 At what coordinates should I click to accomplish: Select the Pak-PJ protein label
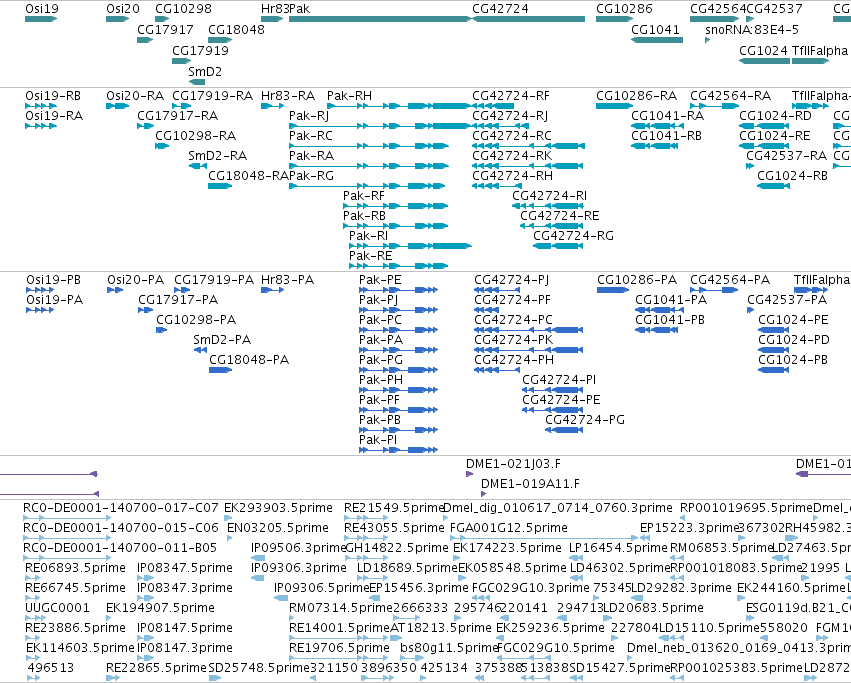(x=378, y=300)
